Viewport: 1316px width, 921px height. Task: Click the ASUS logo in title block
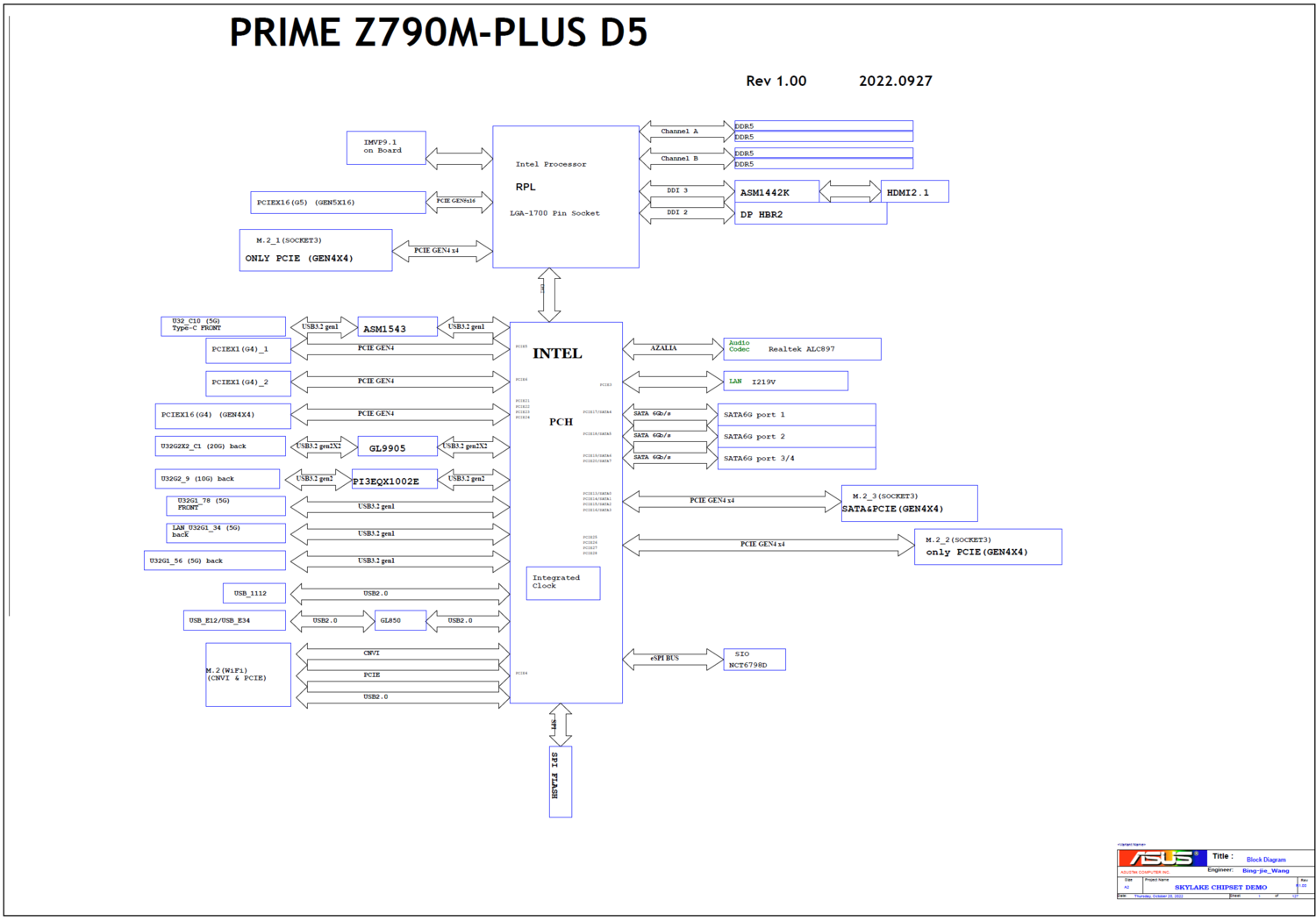pos(1161,859)
